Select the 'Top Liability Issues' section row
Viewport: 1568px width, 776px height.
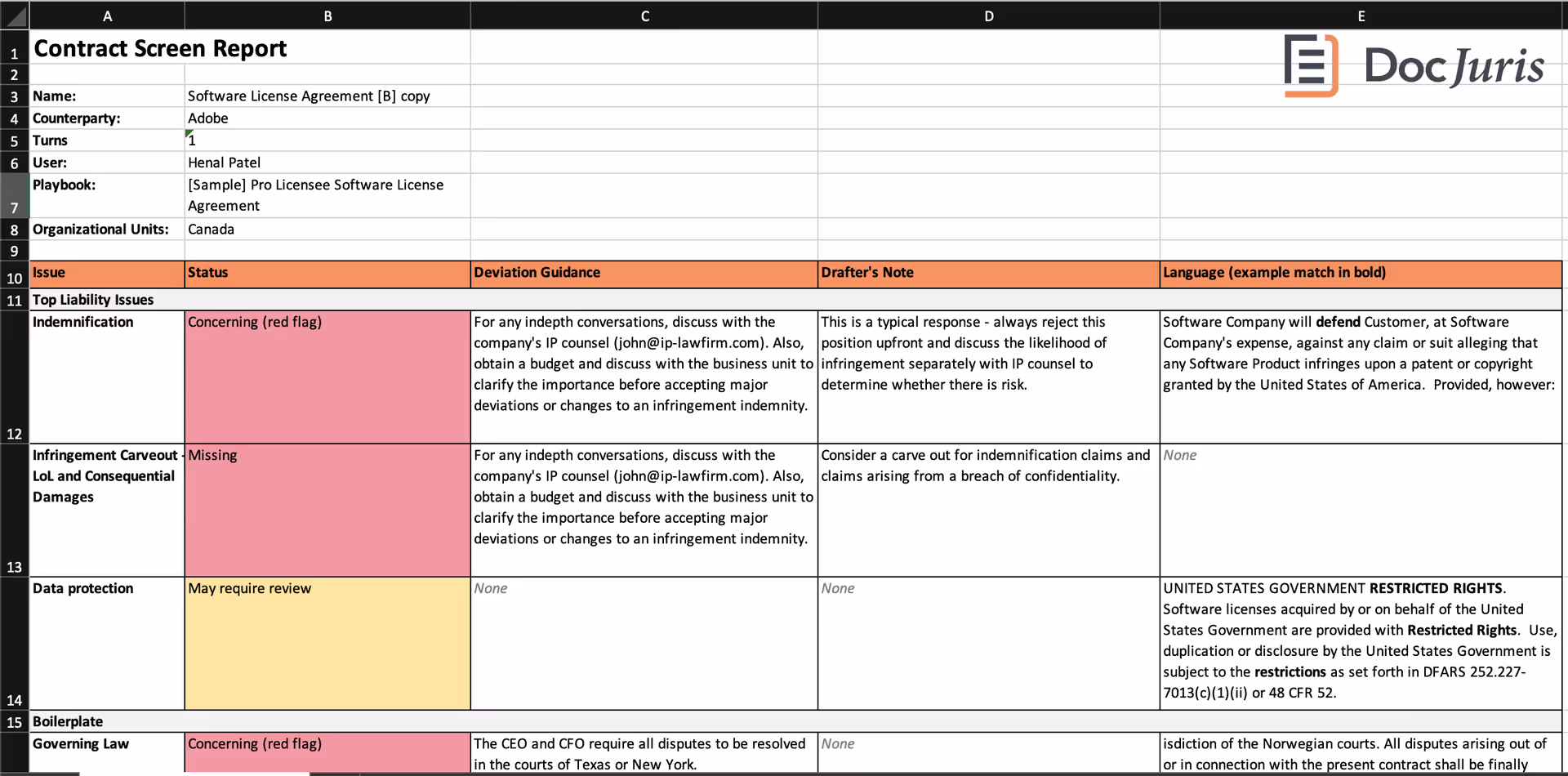coord(795,300)
